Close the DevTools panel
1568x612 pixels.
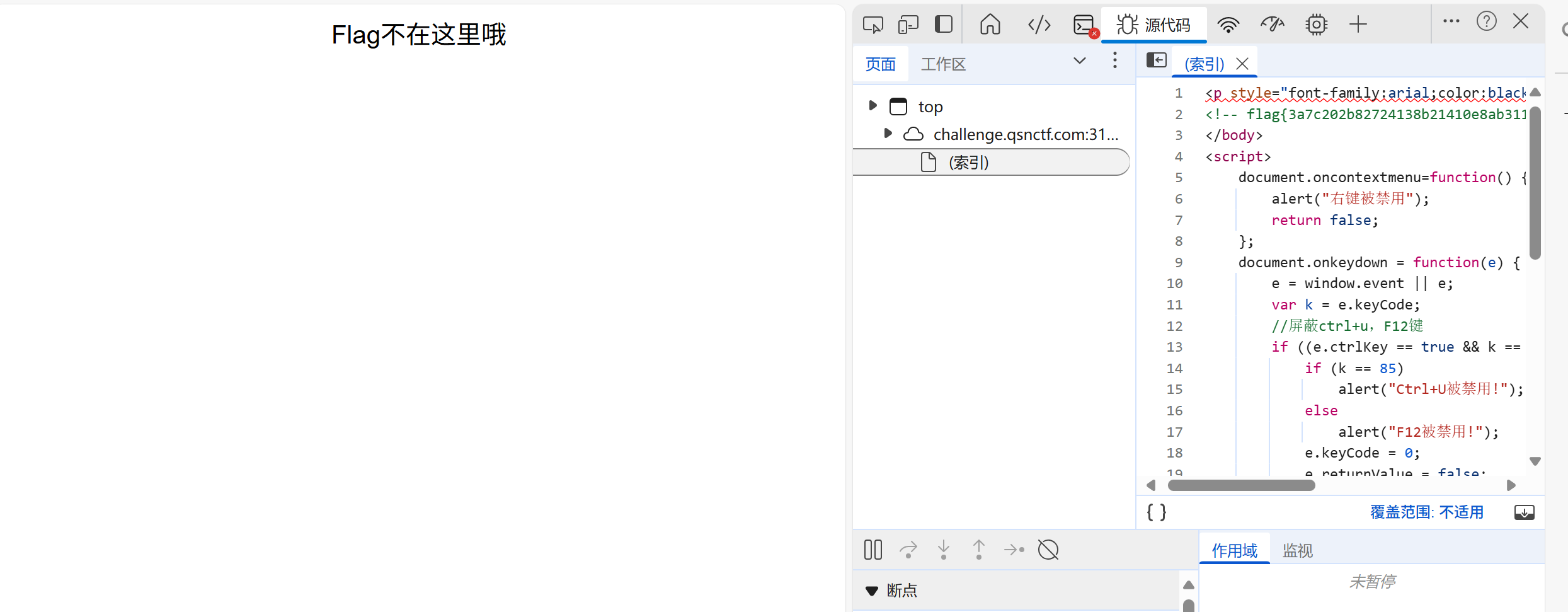1521,21
